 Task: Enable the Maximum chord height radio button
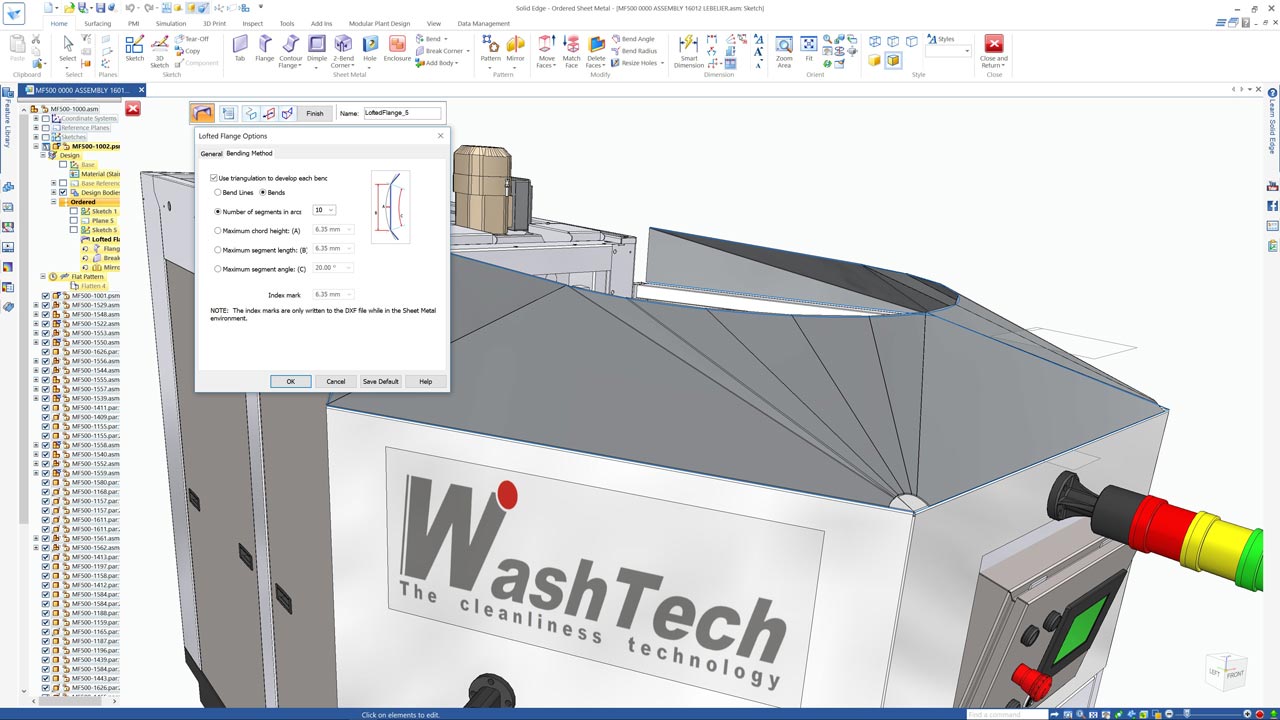(x=218, y=230)
